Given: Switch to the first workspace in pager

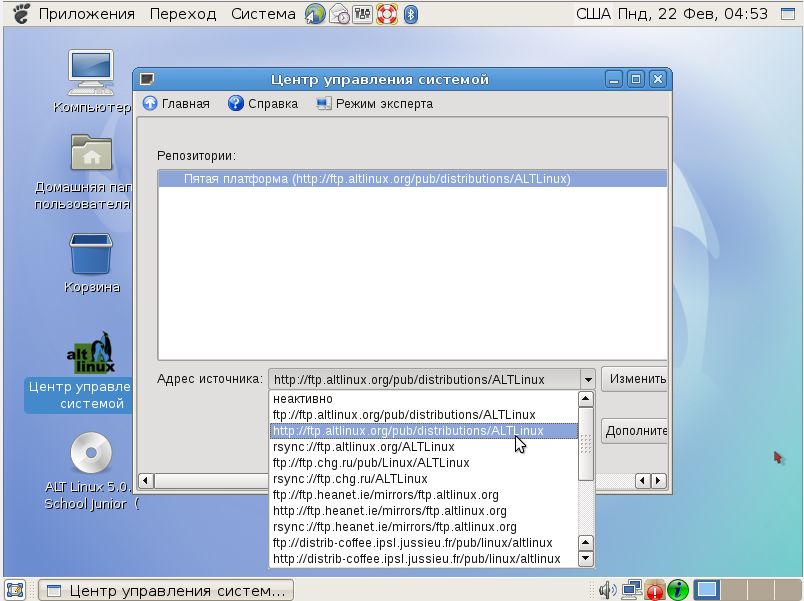Looking at the screenshot, I should pos(707,590).
